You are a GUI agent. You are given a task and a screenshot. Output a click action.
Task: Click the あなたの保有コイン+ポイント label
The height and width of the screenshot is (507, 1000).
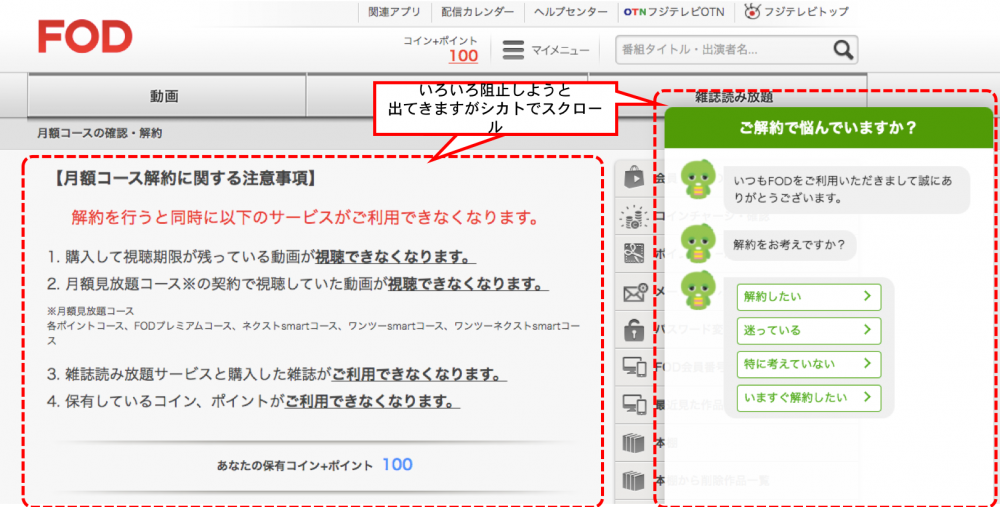point(295,466)
